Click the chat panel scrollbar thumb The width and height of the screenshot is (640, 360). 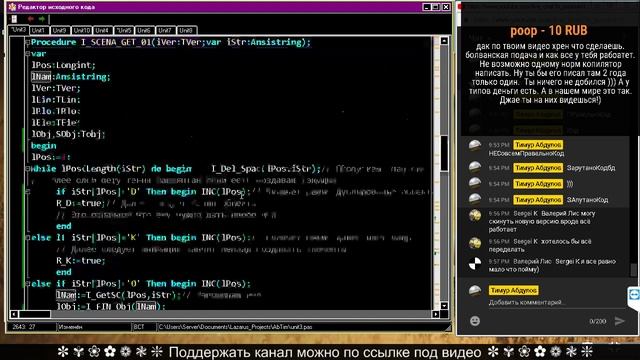tap(634, 269)
